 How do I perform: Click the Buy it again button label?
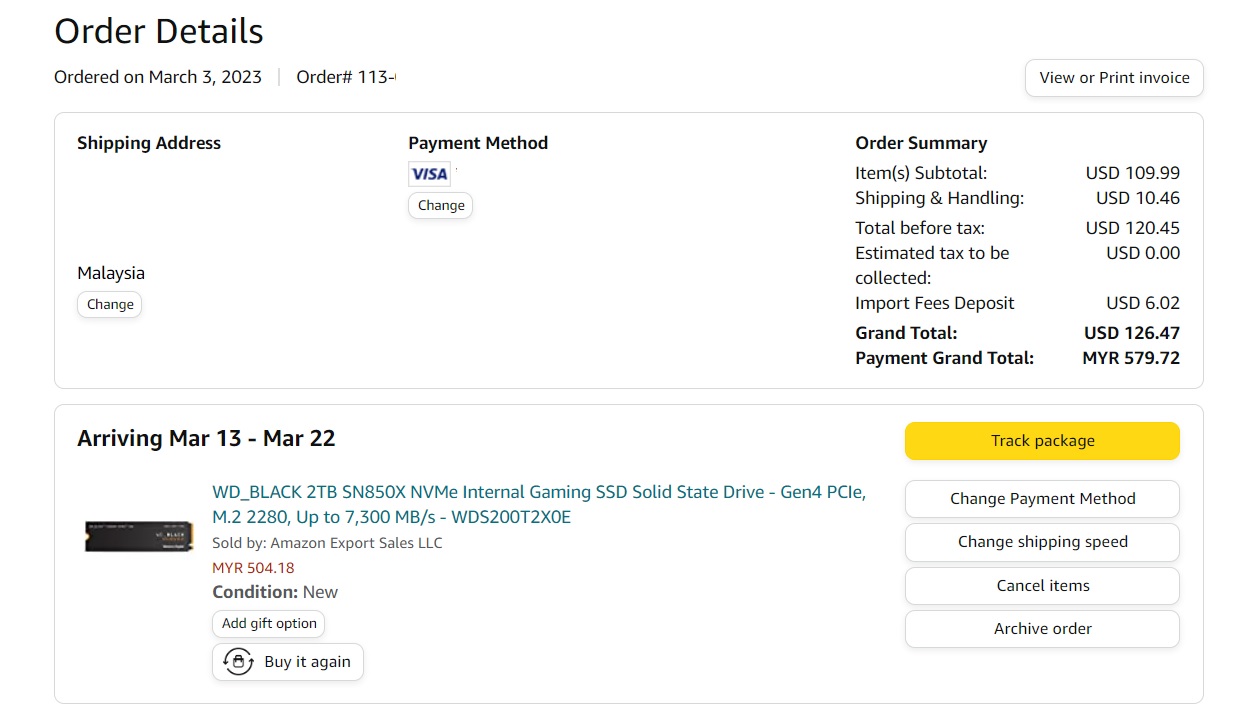click(308, 662)
